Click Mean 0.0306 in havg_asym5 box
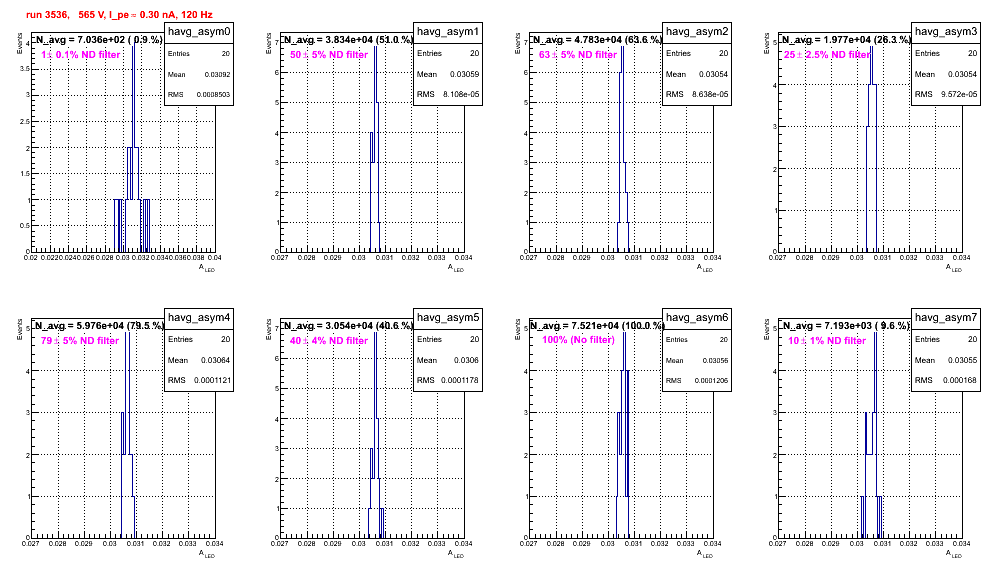 pos(448,360)
